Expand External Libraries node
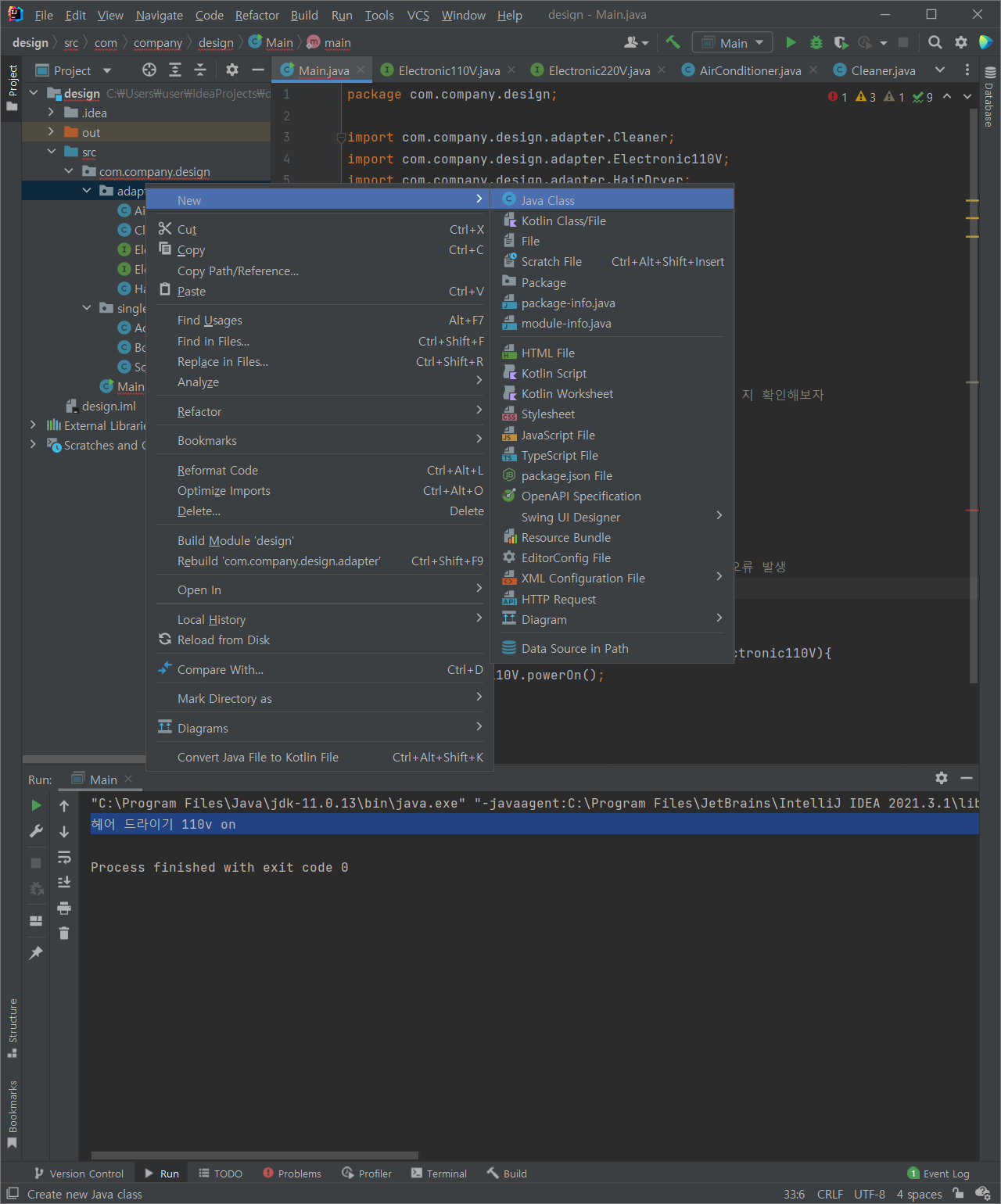The height and width of the screenshot is (1204, 1001). coord(33,425)
